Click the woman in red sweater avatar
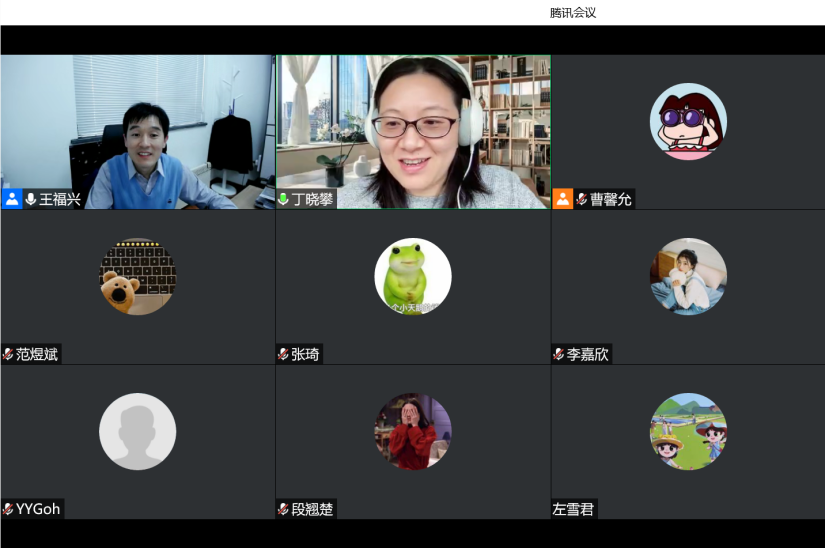 point(413,431)
